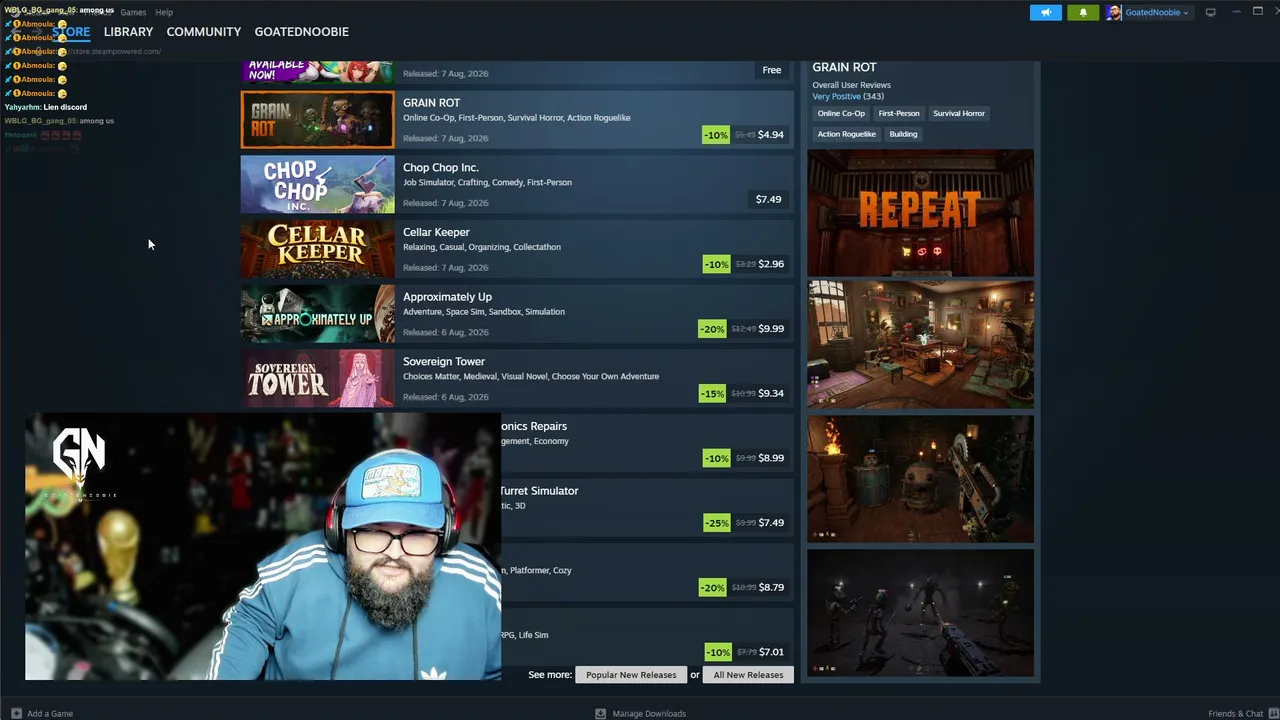Viewport: 1280px width, 720px height.
Task: Open the REPEAT screenshot of GRAIN ROT
Action: [921, 213]
